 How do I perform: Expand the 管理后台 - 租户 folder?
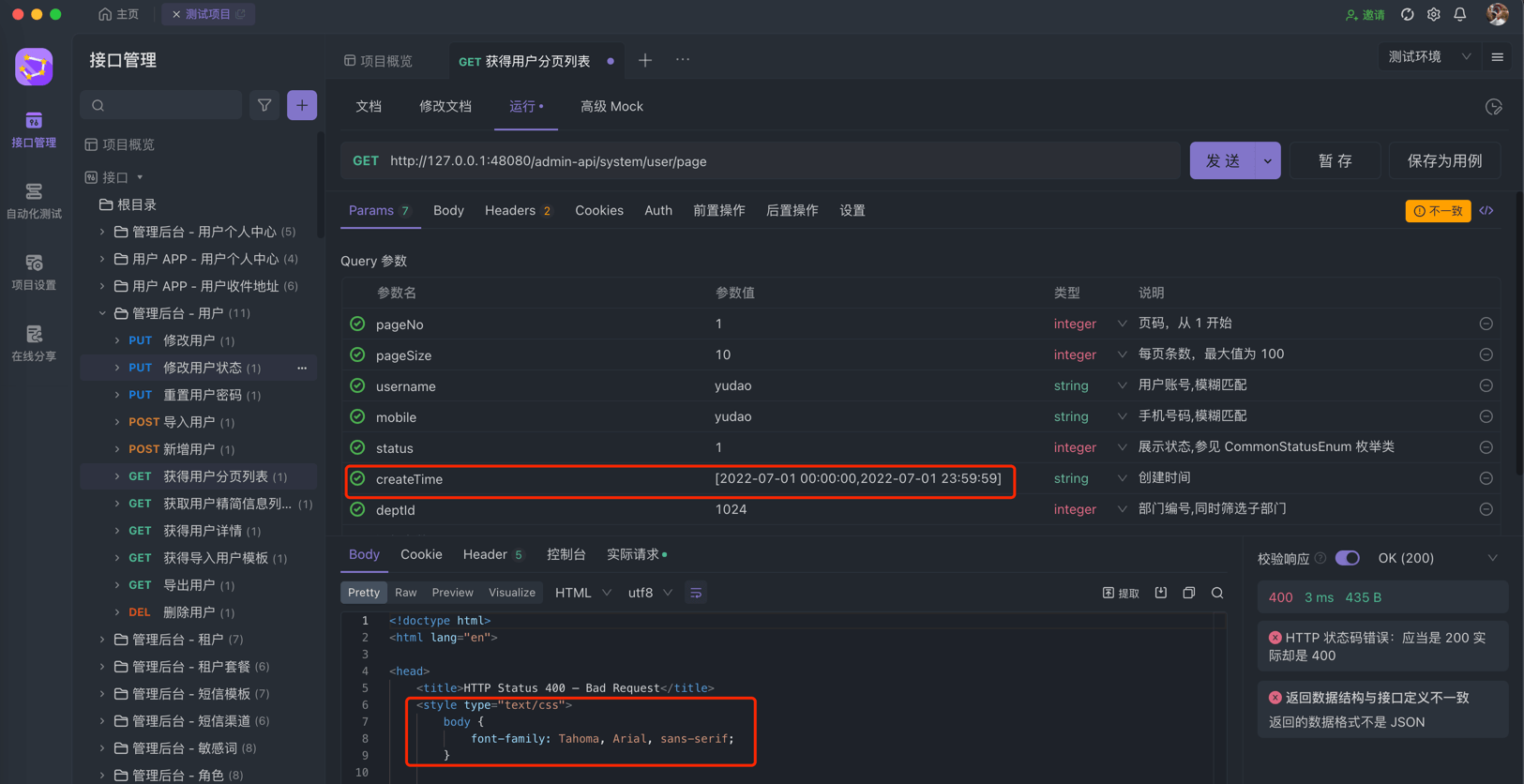102,640
